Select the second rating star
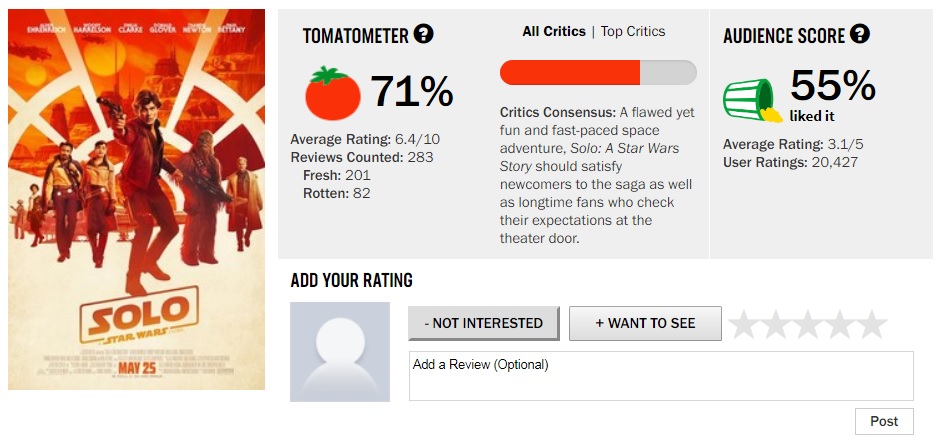The width and height of the screenshot is (939, 440). click(776, 324)
